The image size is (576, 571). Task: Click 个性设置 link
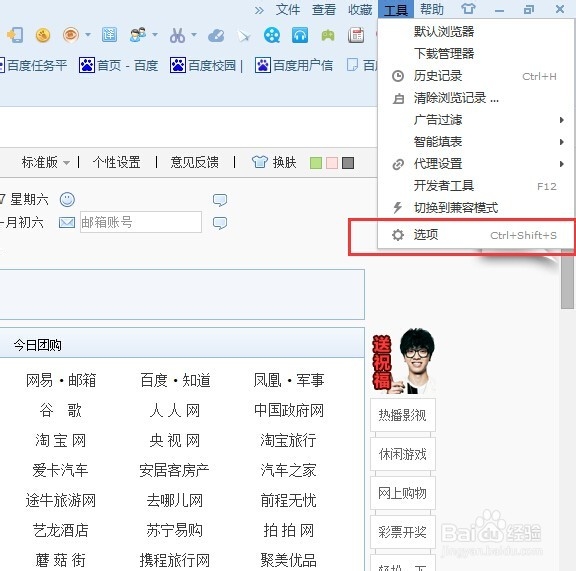coord(116,162)
